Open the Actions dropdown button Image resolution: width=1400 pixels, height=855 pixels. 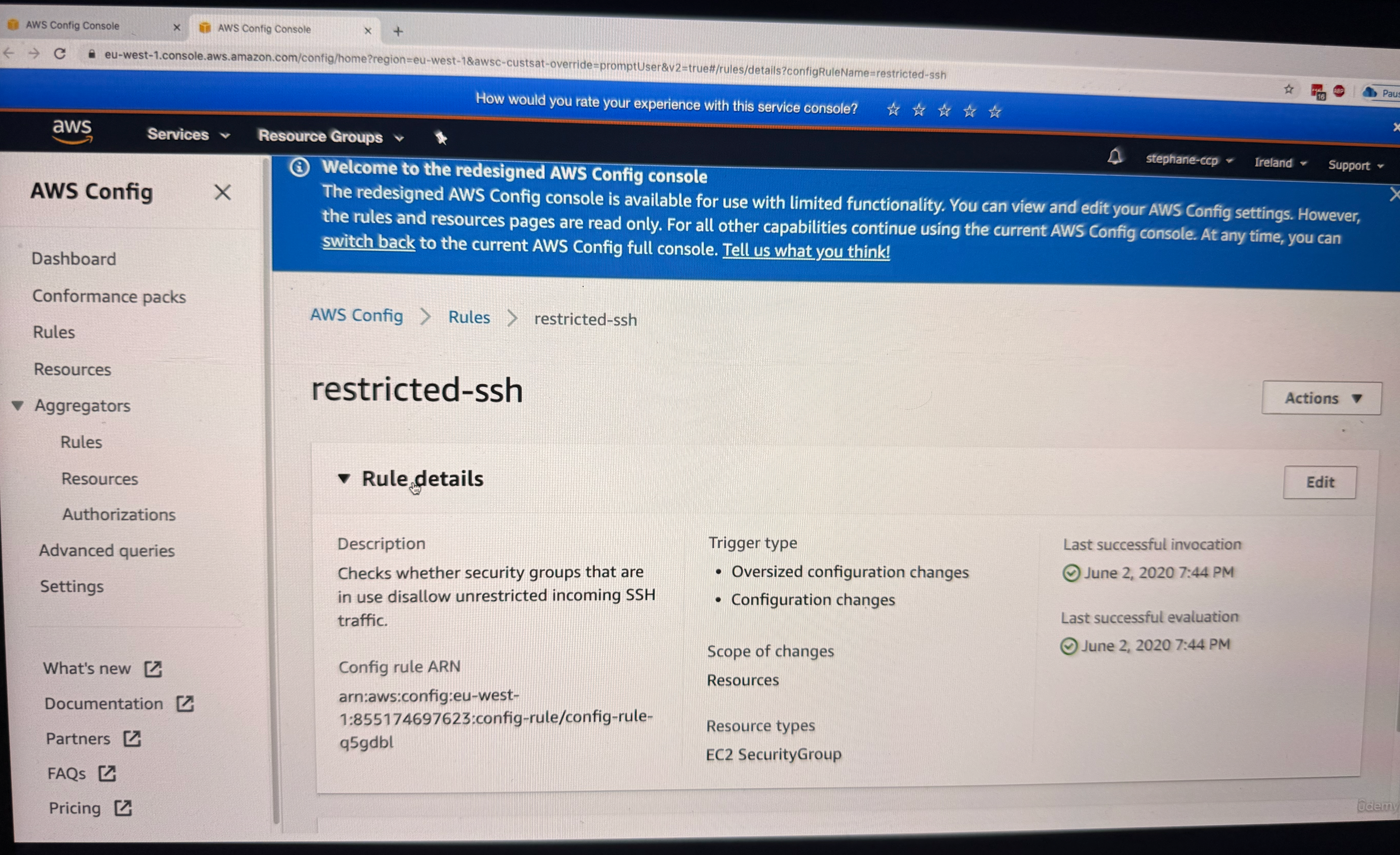point(1321,398)
